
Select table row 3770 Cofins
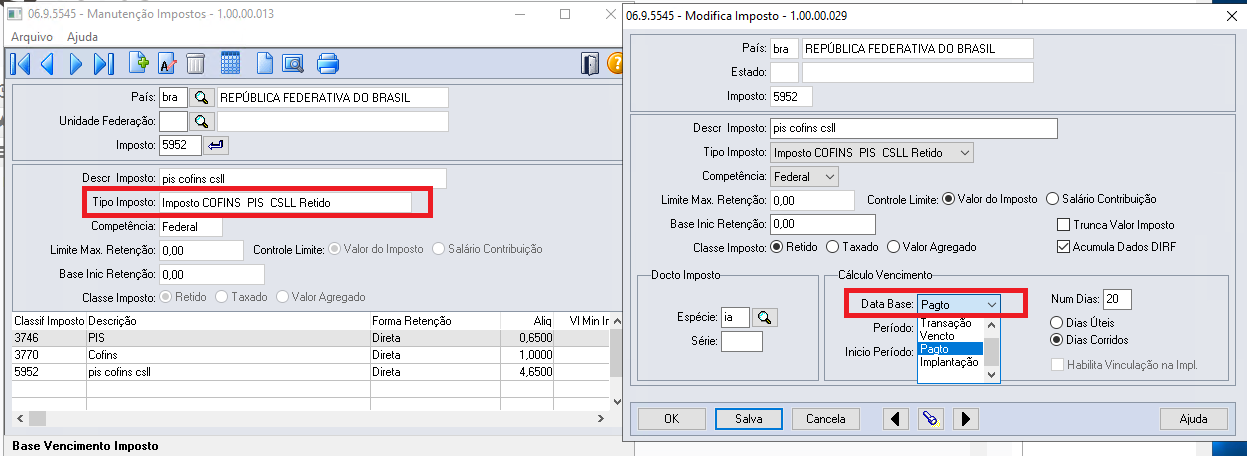pyautogui.click(x=310, y=355)
